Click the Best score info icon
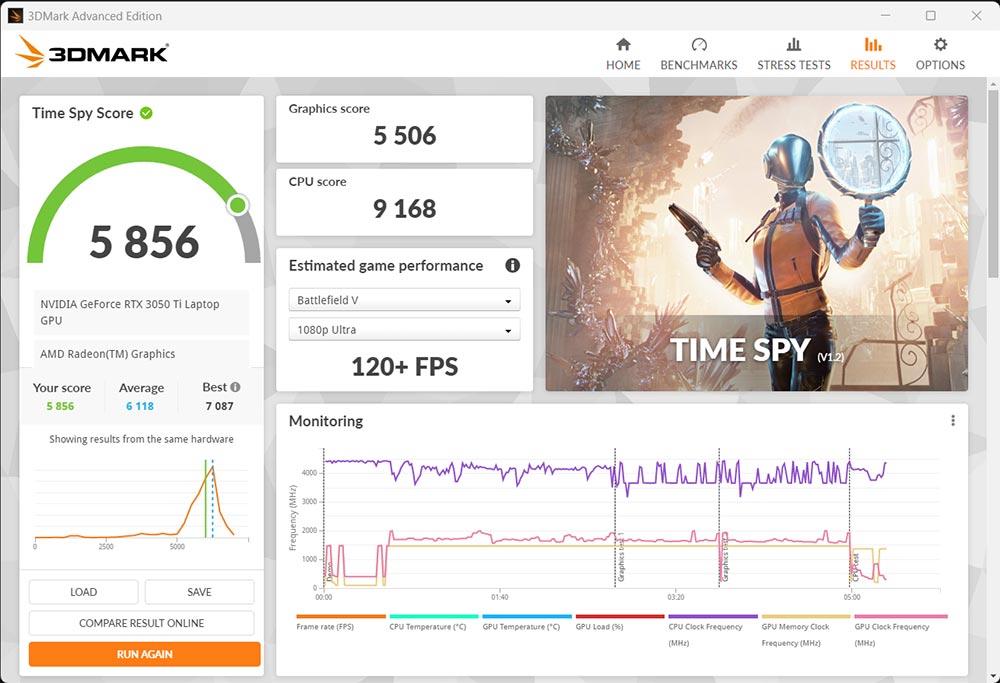This screenshot has width=1000, height=683. [235, 387]
